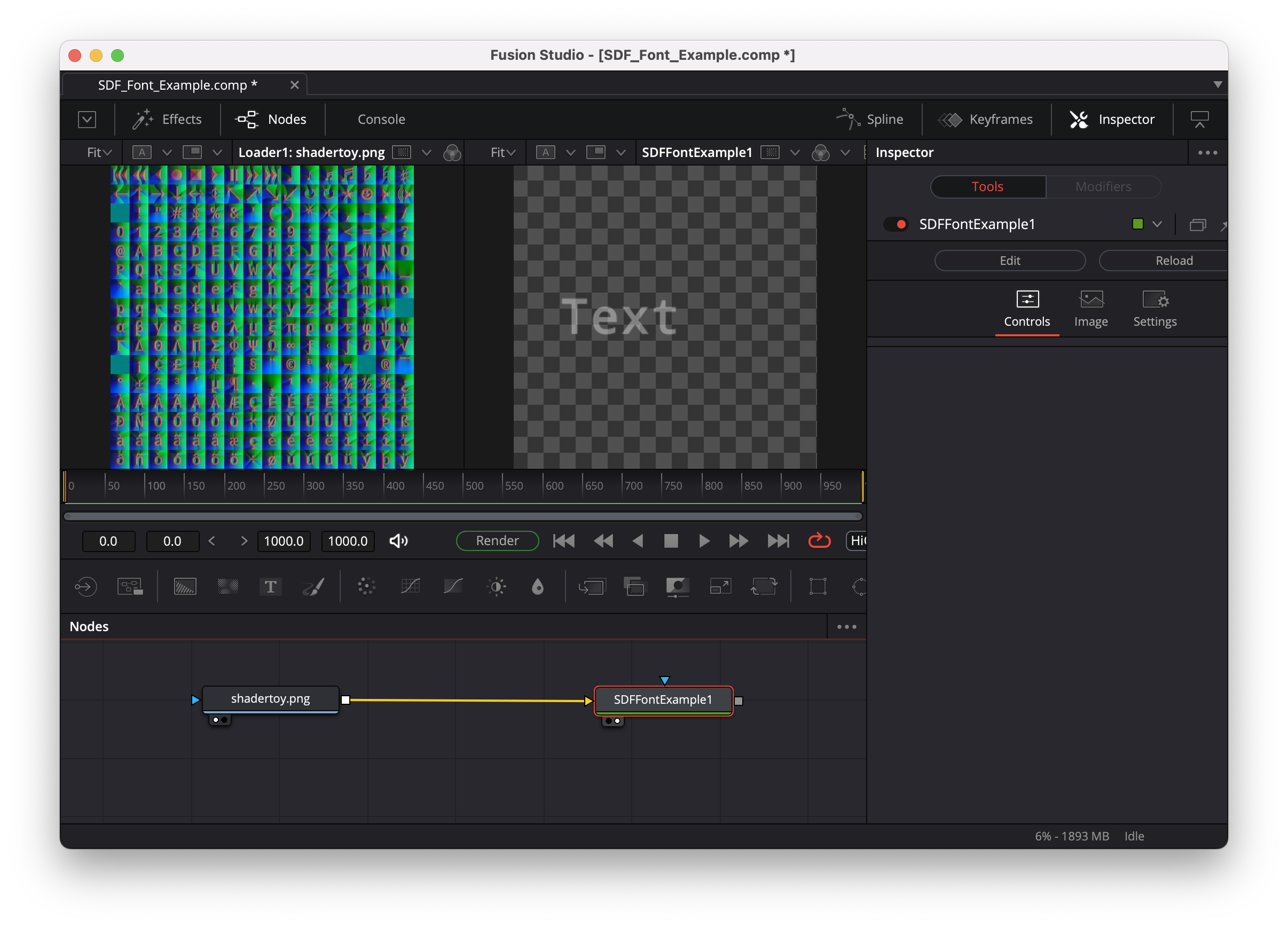Click the SDFFontExample1 green tile color swatch
This screenshot has width=1288, height=928.
click(1137, 224)
